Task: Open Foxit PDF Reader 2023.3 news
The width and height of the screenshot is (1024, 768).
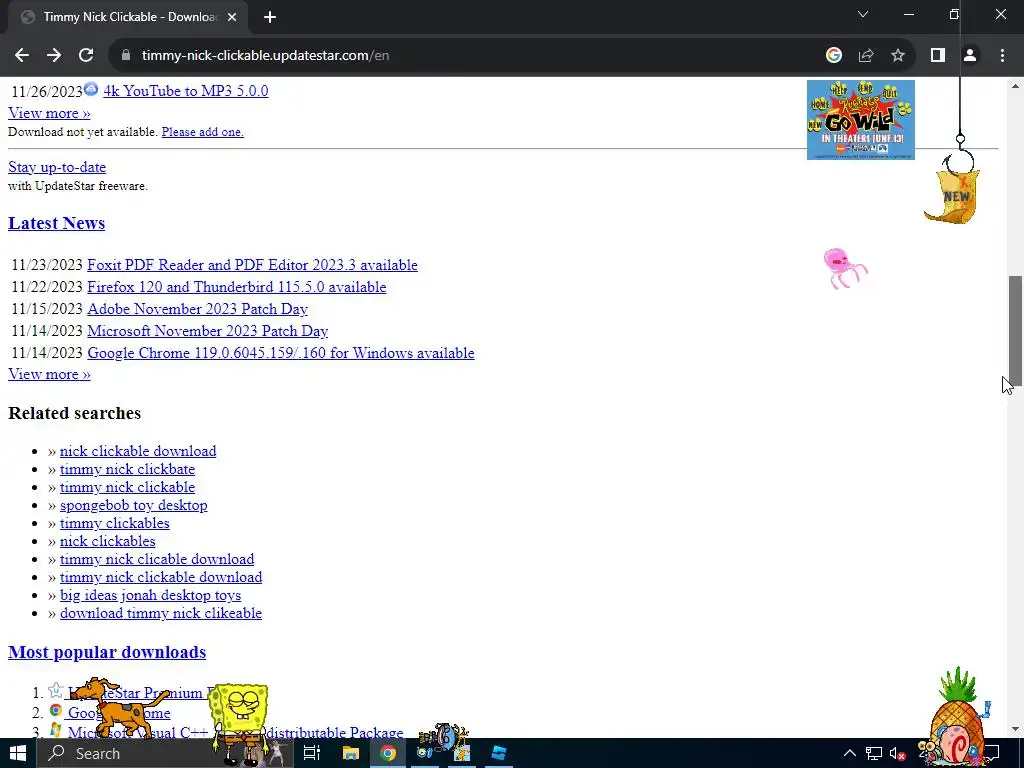Action: tap(252, 265)
